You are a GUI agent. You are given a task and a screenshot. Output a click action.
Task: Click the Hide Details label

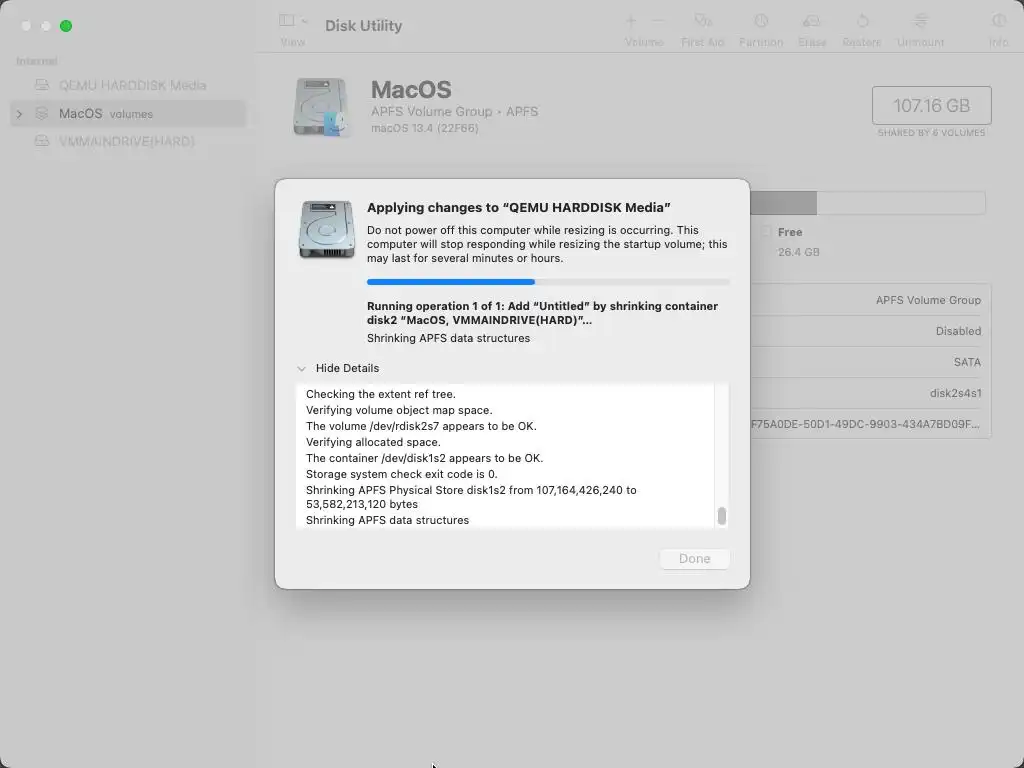tap(347, 368)
